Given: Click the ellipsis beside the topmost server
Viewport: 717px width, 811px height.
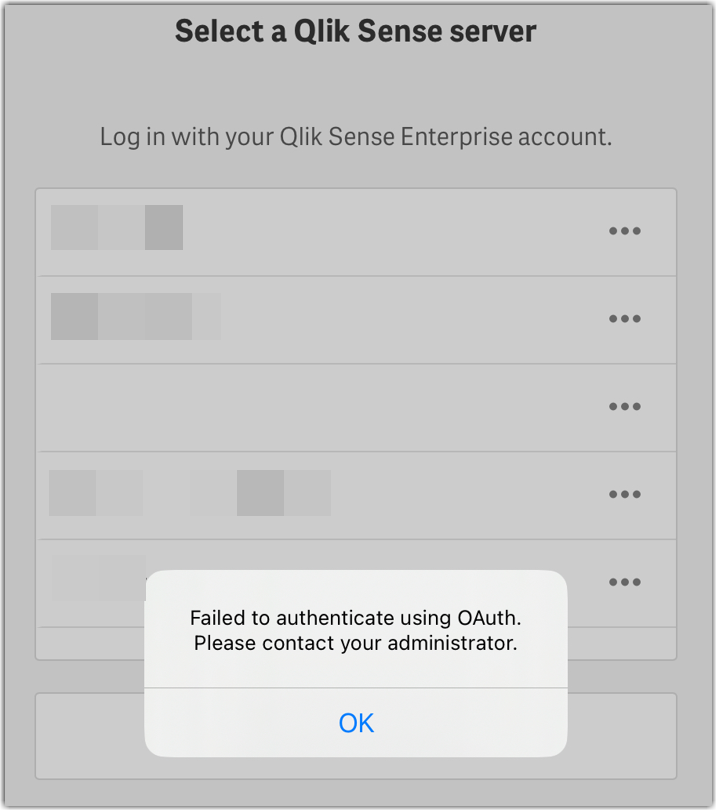Looking at the screenshot, I should 624,231.
